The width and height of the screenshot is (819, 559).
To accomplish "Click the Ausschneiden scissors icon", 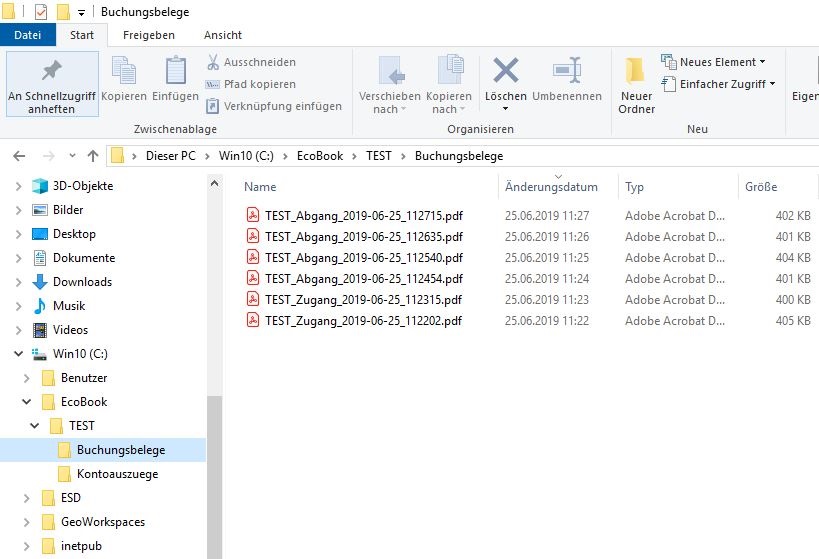I will pyautogui.click(x=213, y=62).
